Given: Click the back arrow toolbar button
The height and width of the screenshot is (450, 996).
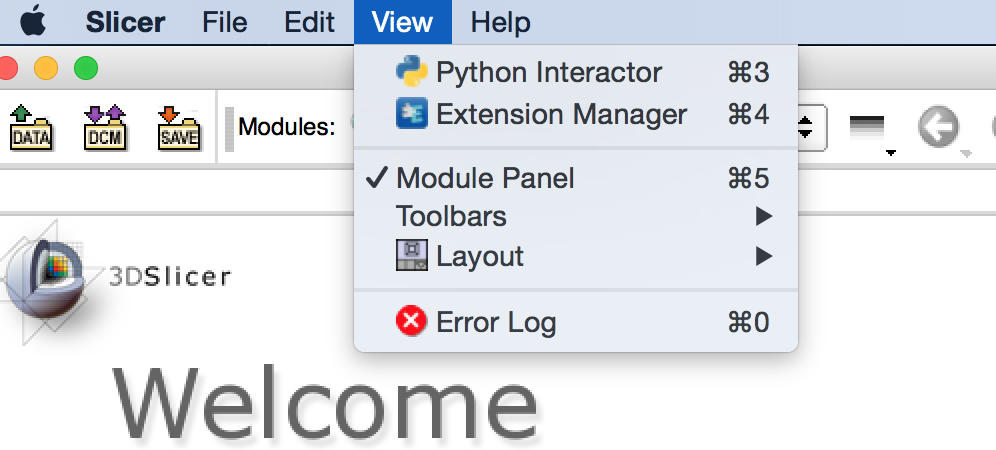Looking at the screenshot, I should click(938, 127).
